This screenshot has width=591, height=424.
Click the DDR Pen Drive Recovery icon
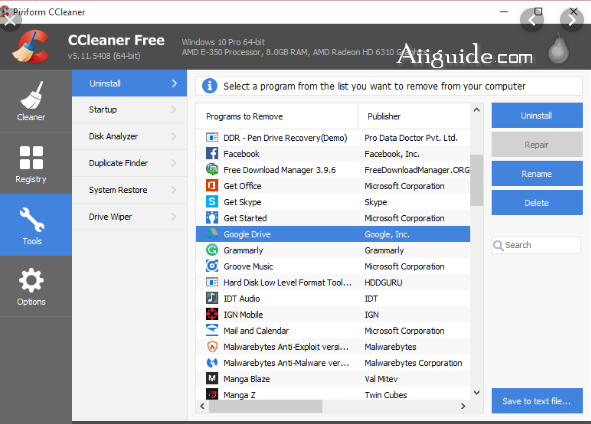tap(212, 138)
